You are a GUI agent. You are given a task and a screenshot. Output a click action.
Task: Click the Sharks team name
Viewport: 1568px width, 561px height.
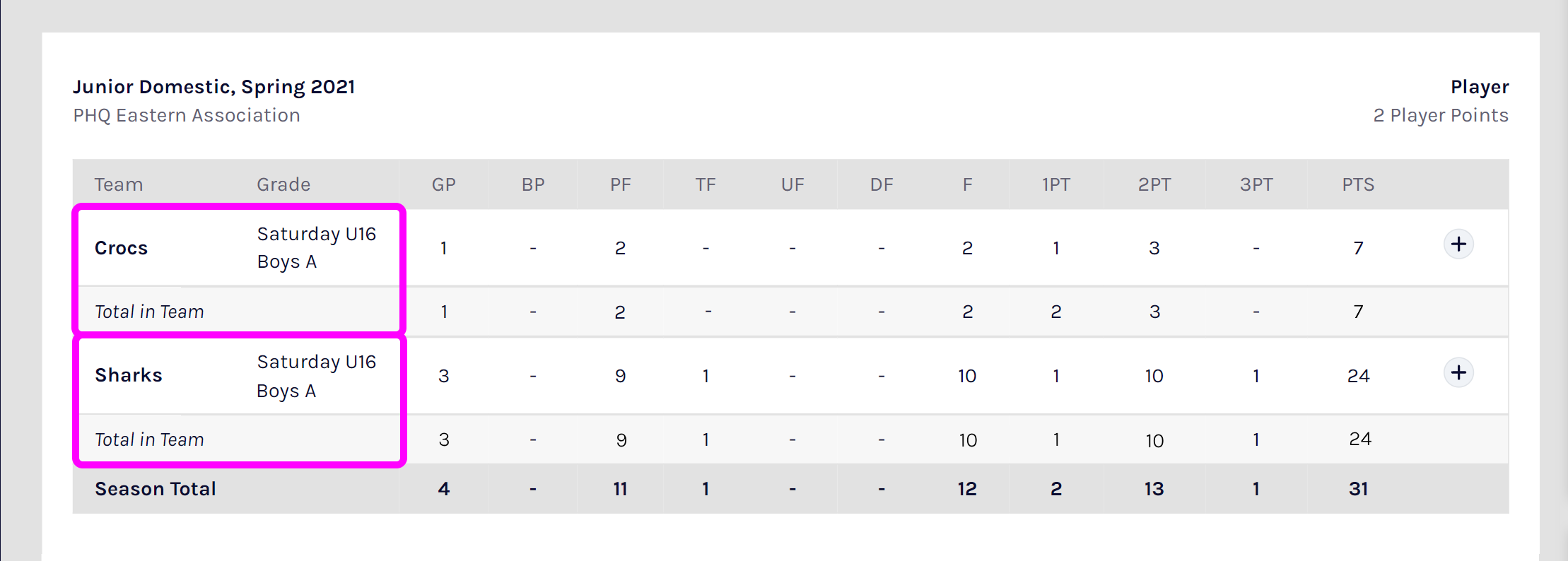130,375
